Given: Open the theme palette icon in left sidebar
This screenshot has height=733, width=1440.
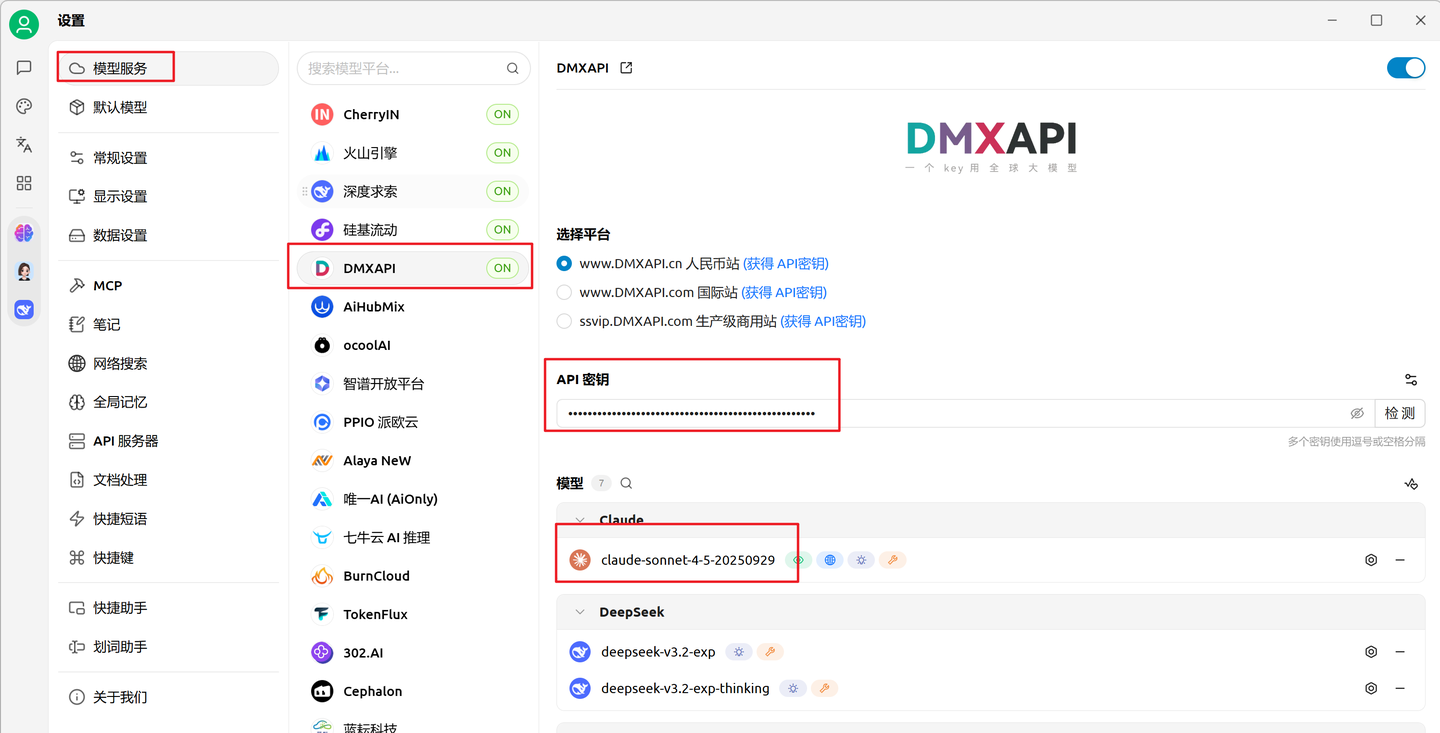Looking at the screenshot, I should coord(23,106).
